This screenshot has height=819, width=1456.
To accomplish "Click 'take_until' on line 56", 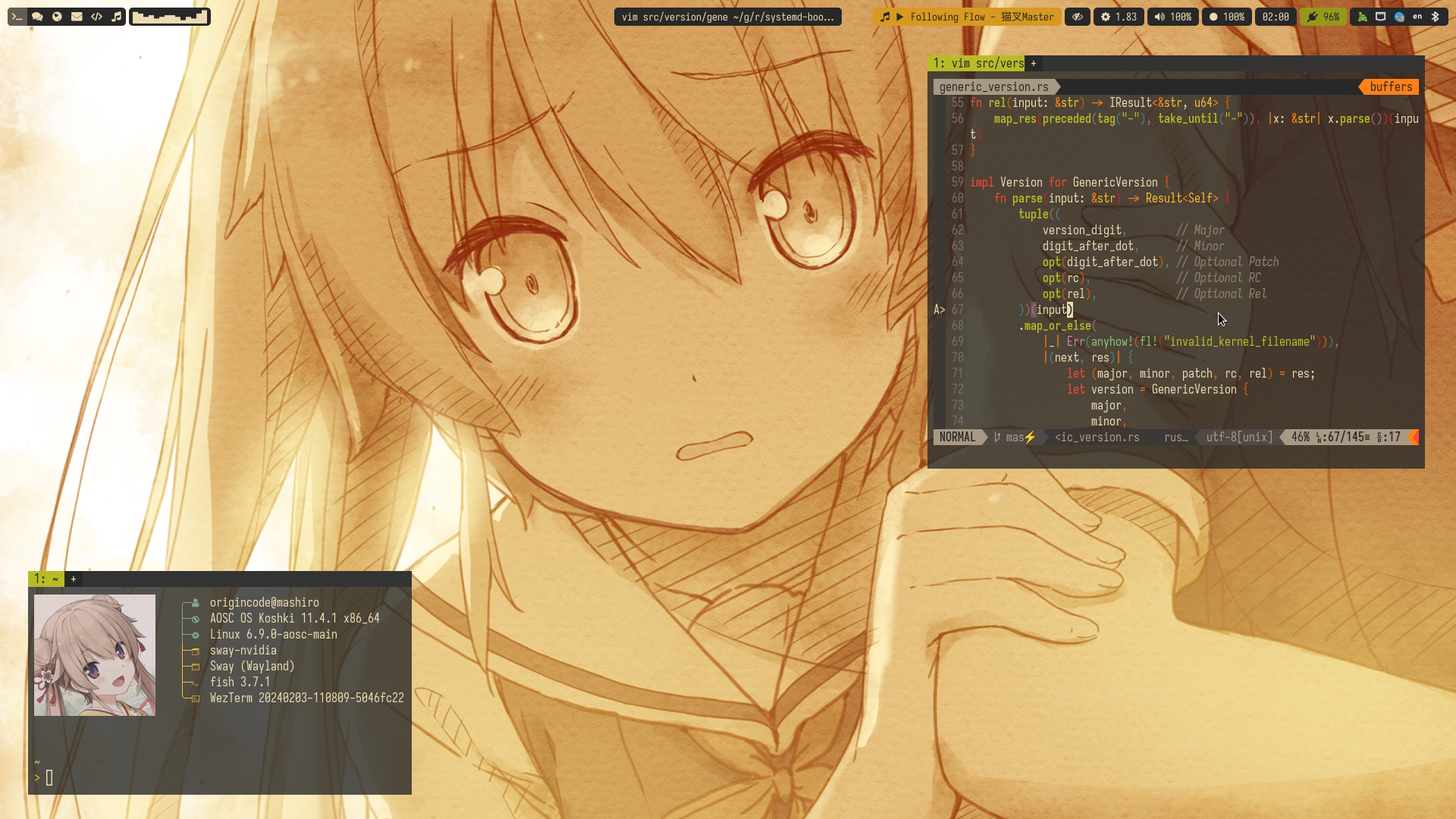I will point(1188,119).
